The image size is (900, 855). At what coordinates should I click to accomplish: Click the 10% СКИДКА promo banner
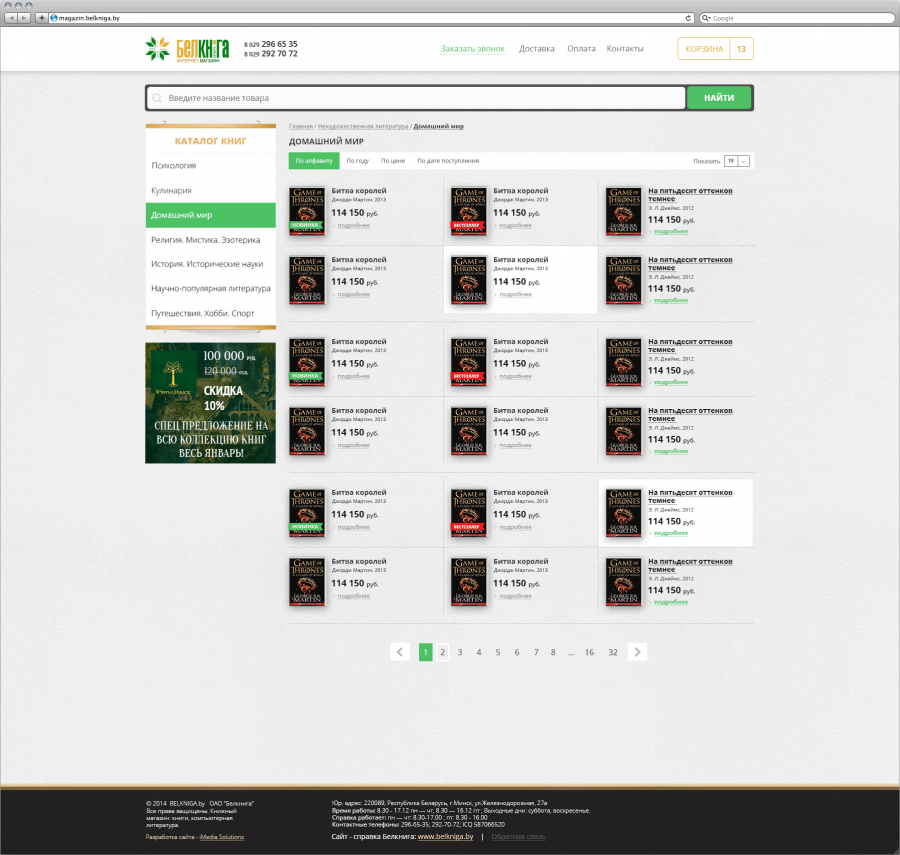(x=210, y=403)
